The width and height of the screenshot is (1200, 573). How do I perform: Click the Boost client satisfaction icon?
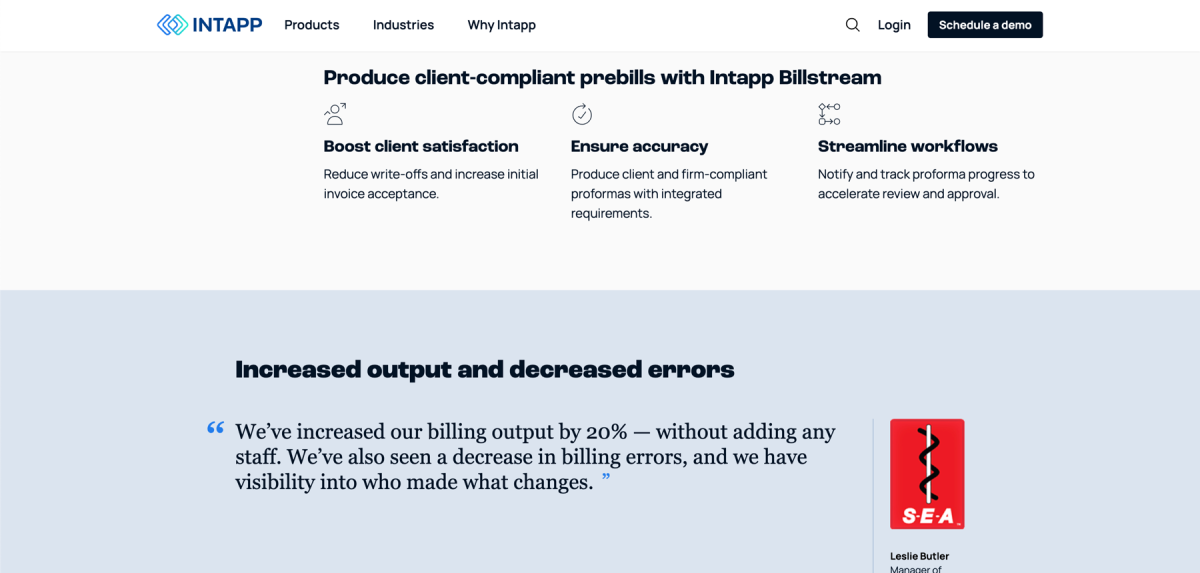pos(335,114)
